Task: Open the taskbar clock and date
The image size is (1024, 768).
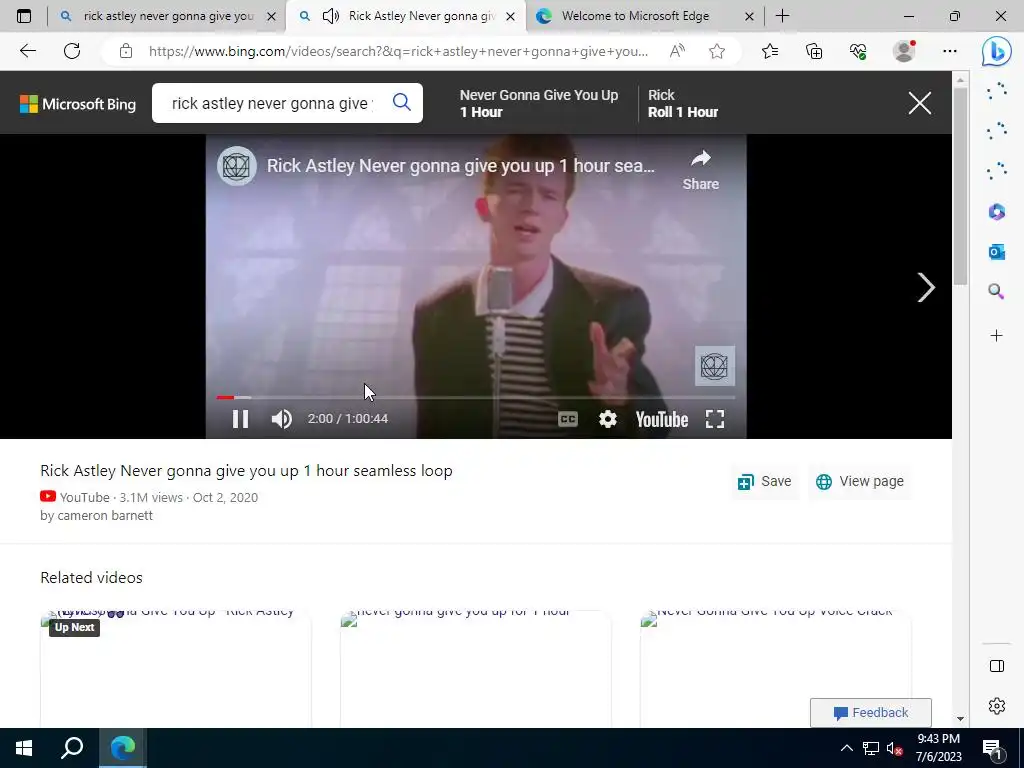Action: point(938,748)
